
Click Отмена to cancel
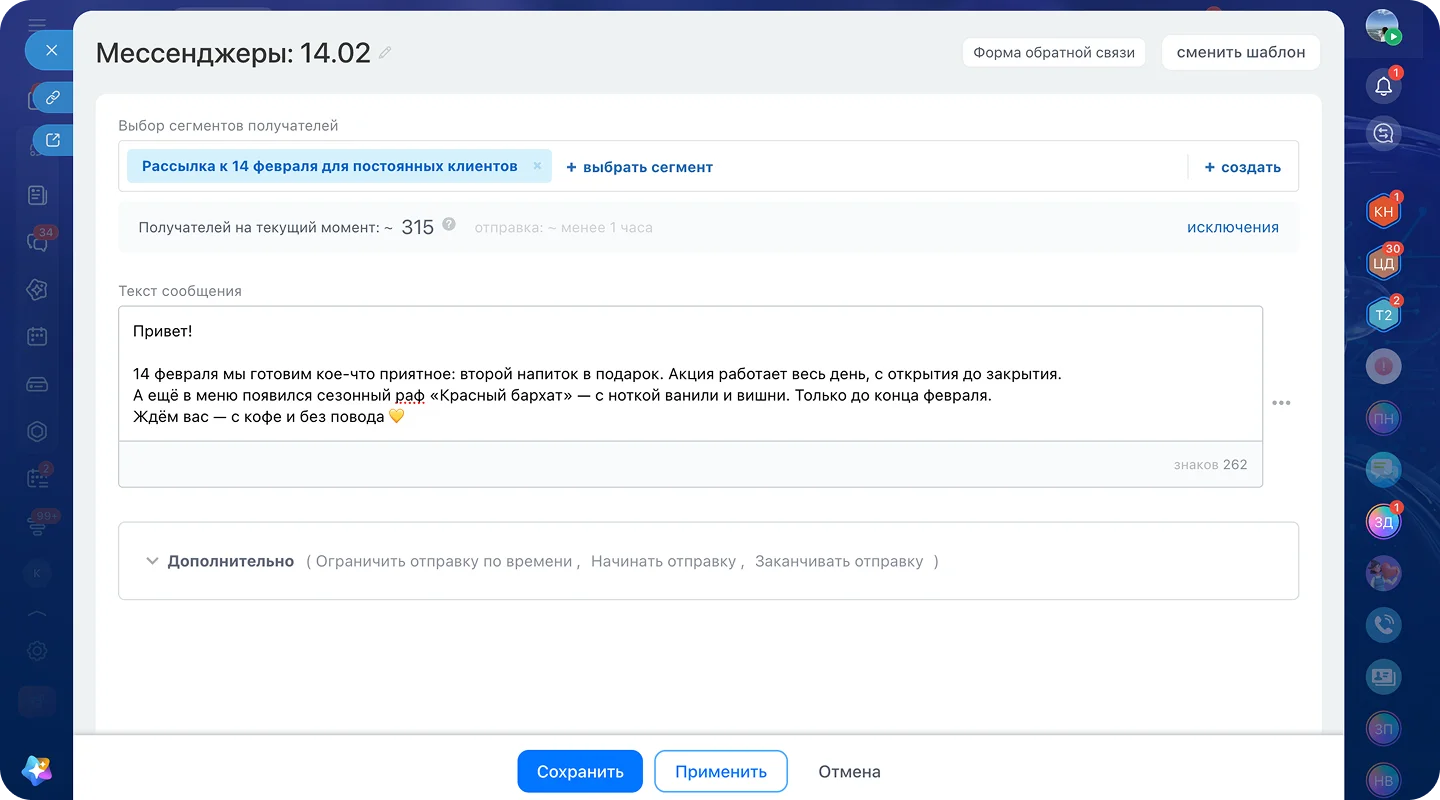click(x=849, y=771)
